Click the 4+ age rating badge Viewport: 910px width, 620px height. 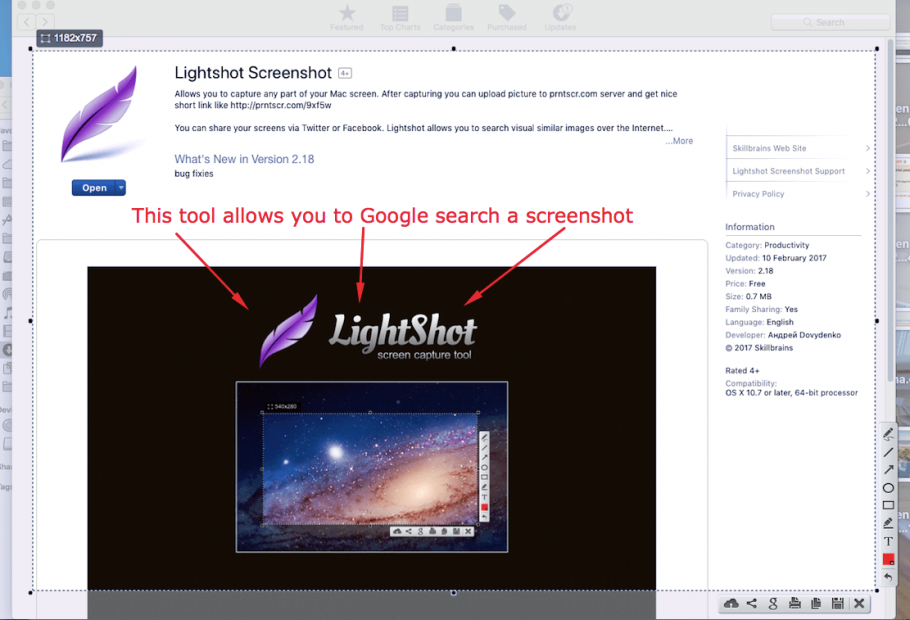click(345, 73)
